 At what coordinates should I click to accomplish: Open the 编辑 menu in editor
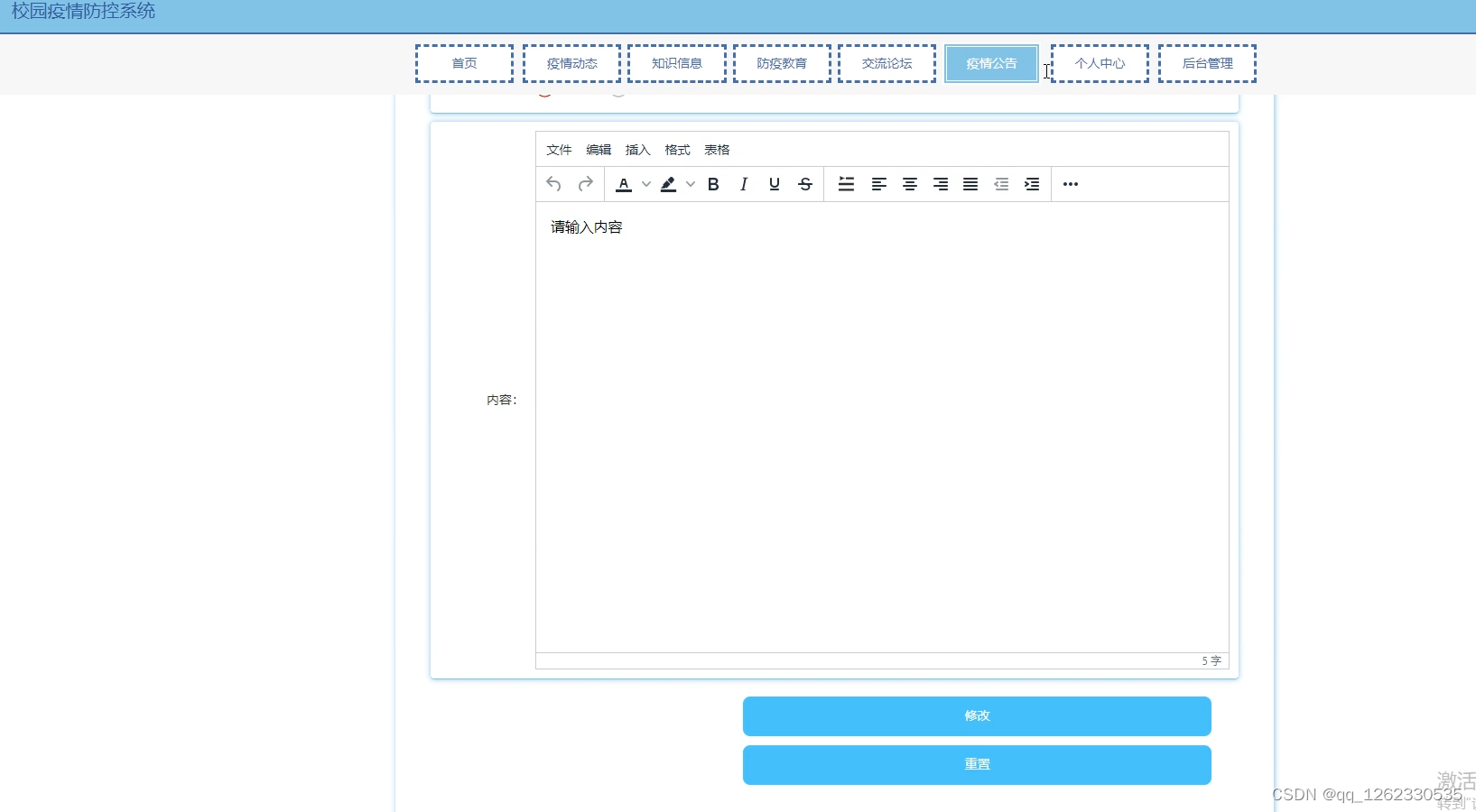(599, 150)
